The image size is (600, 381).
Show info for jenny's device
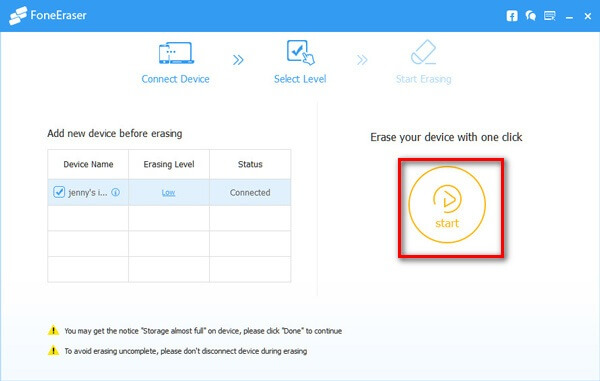115,192
